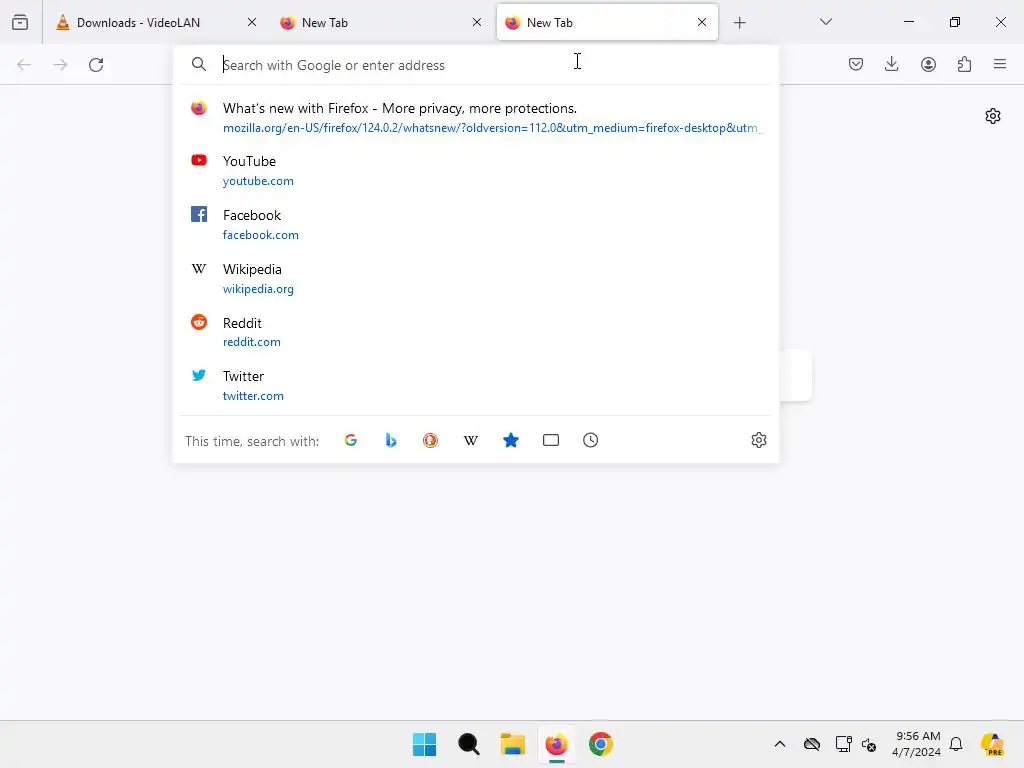Select the Wikipedia suggestion
The image size is (1024, 768).
(x=475, y=278)
